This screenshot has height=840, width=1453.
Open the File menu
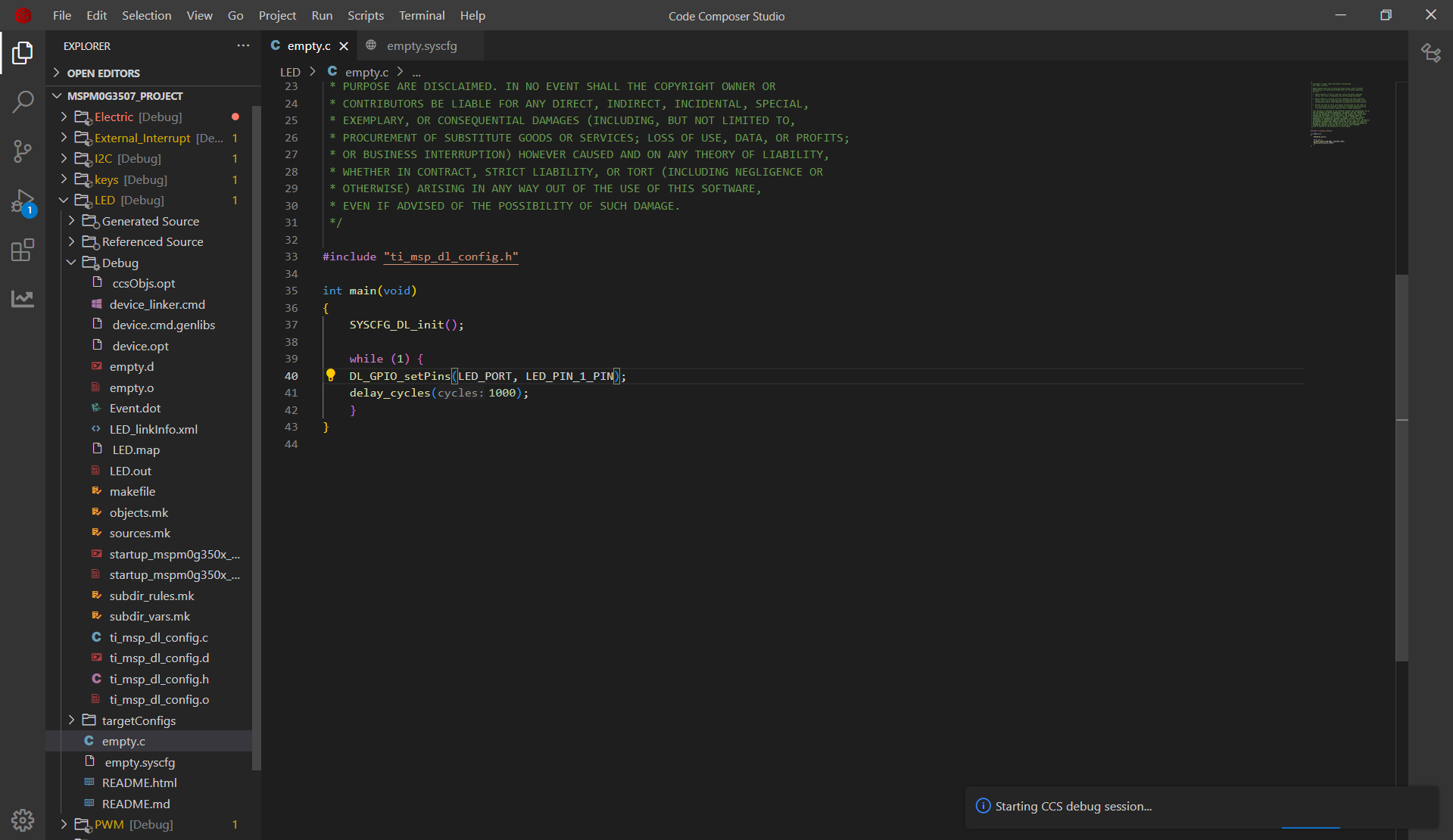[62, 15]
